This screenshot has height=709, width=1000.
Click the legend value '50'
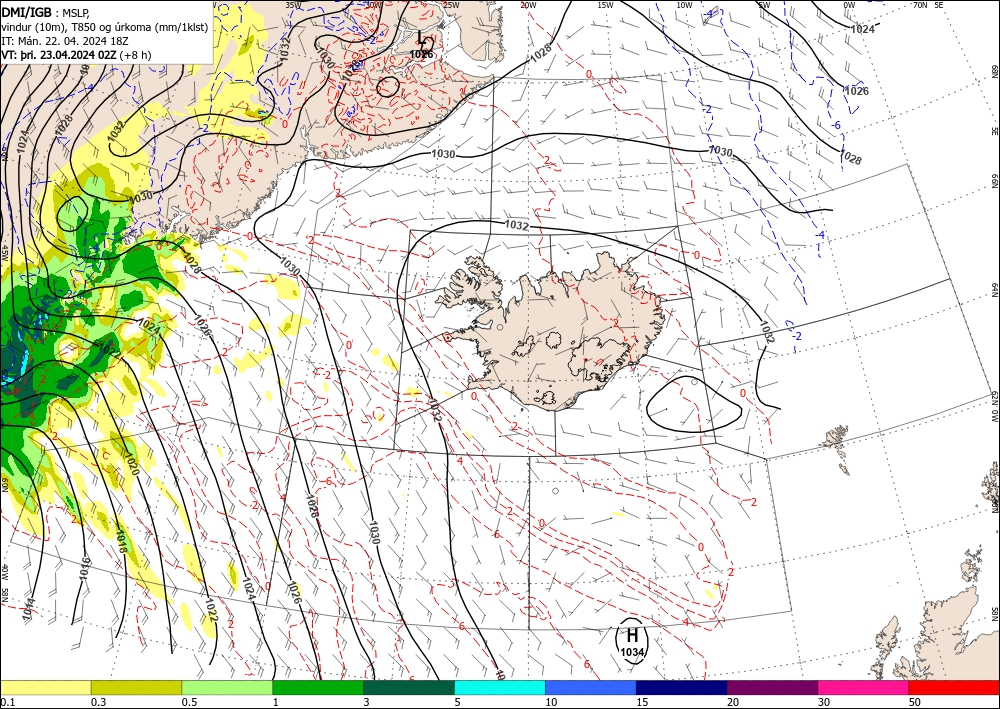[x=915, y=702]
